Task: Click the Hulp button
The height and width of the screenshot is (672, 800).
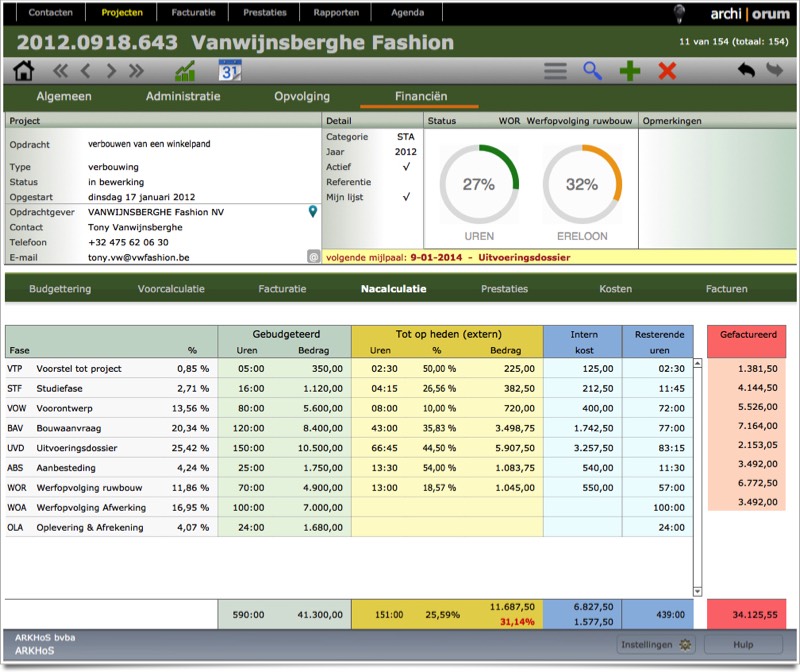Action: pyautogui.click(x=743, y=644)
